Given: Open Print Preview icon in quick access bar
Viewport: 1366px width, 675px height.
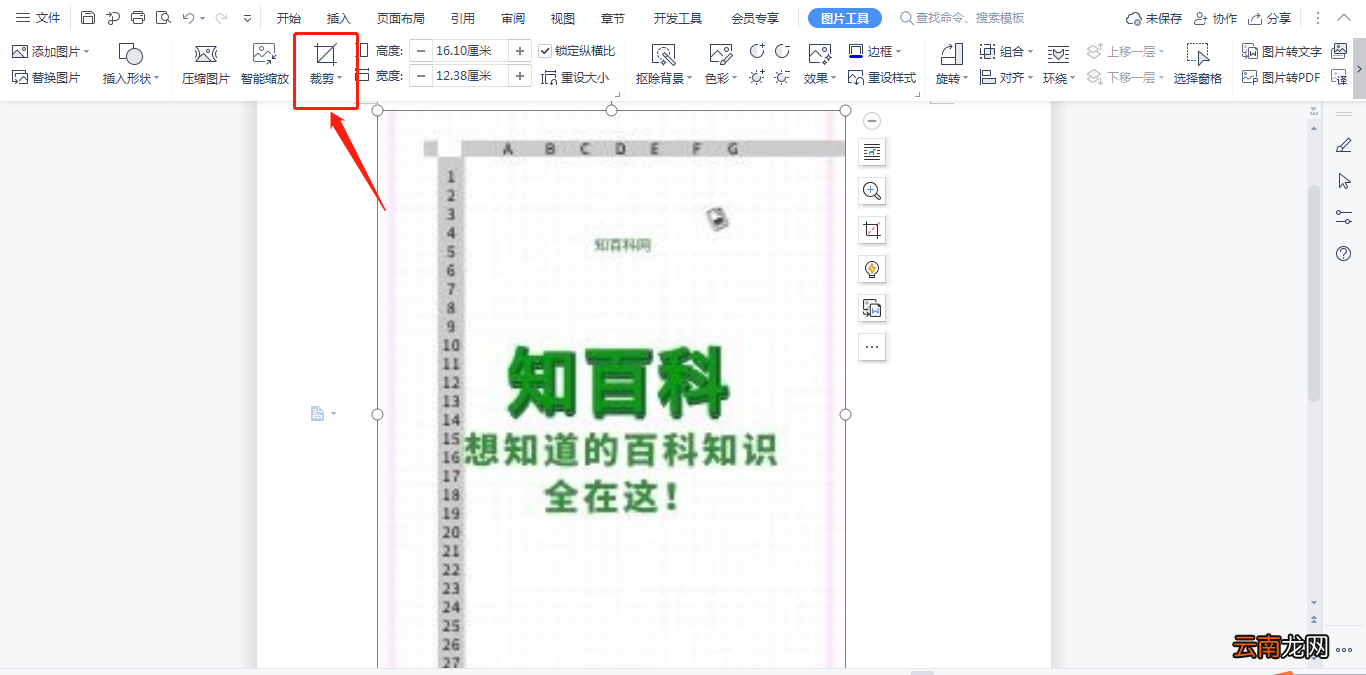Looking at the screenshot, I should 163,18.
